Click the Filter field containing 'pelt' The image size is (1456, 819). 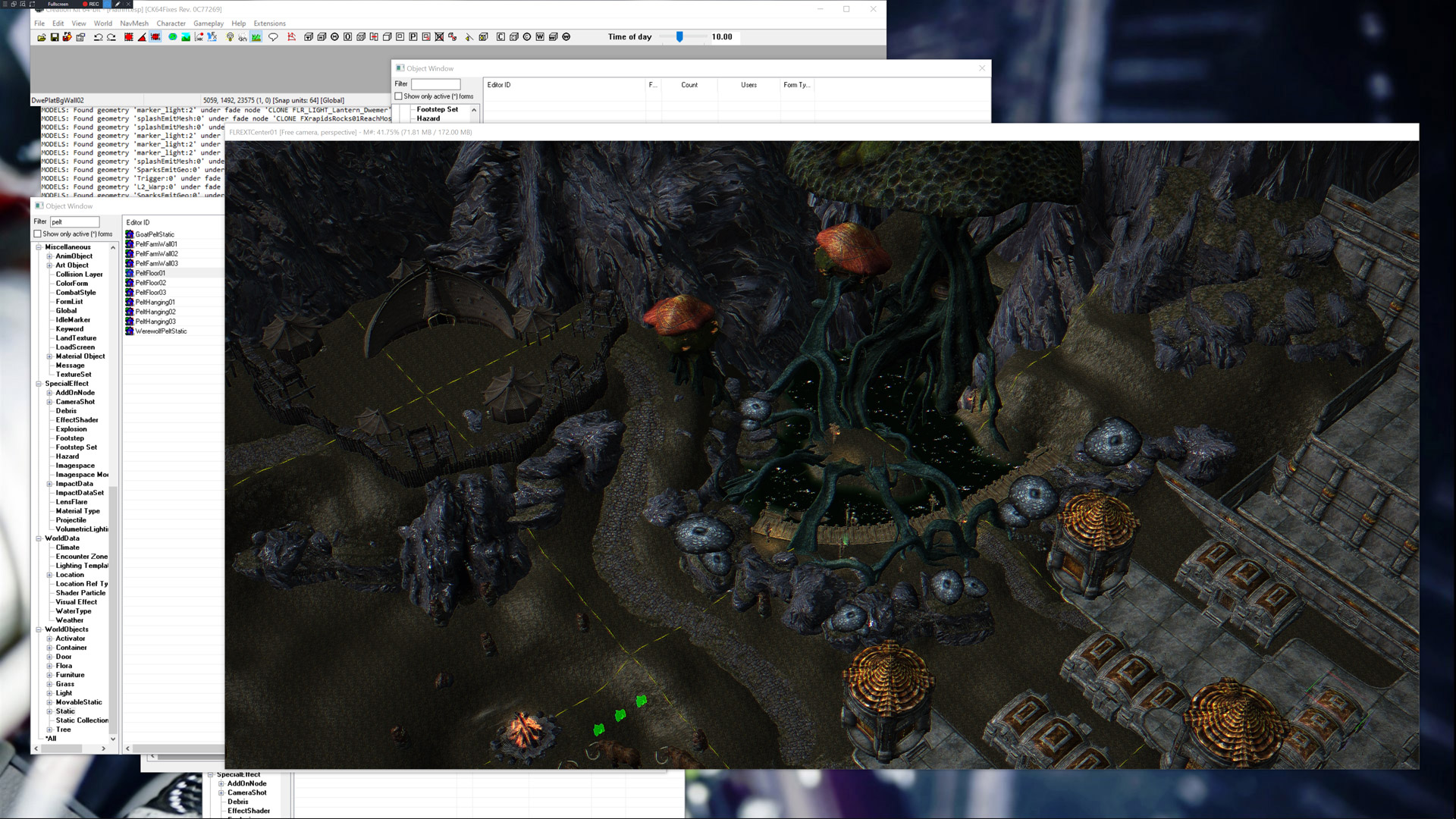[x=74, y=221]
